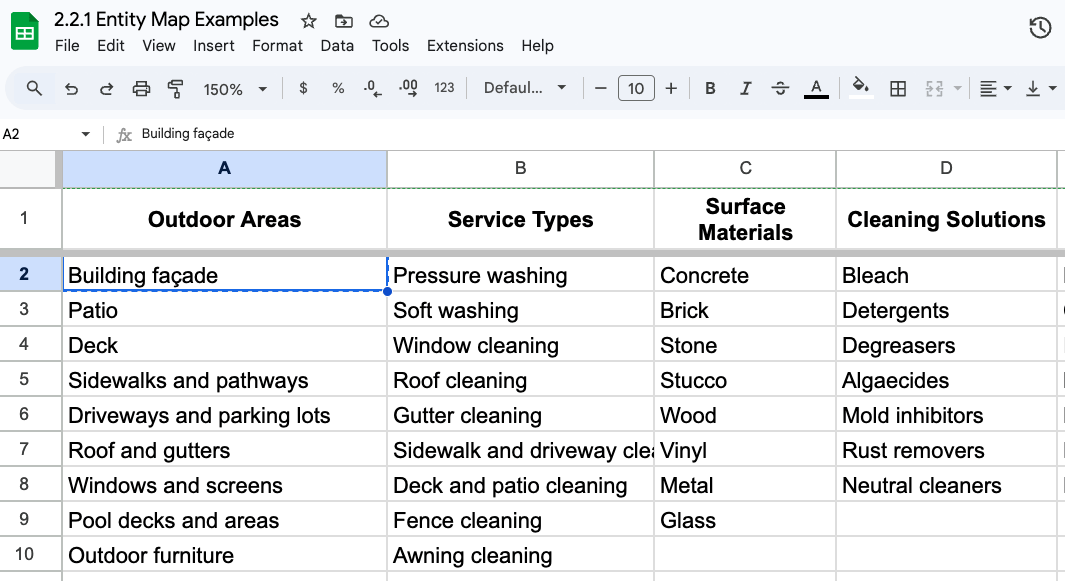Apply percent format

click(x=338, y=88)
